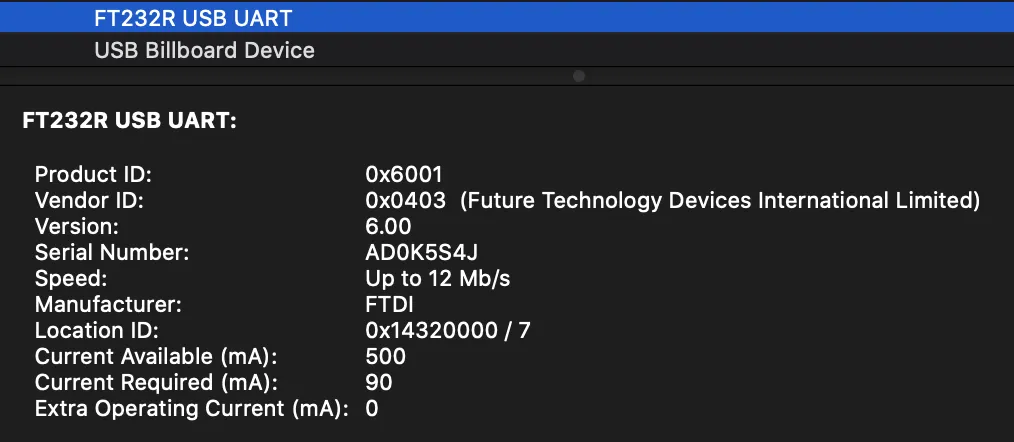Click the Extra Operating Current (mA) label
Screen dimensions: 1014x442
[192, 409]
